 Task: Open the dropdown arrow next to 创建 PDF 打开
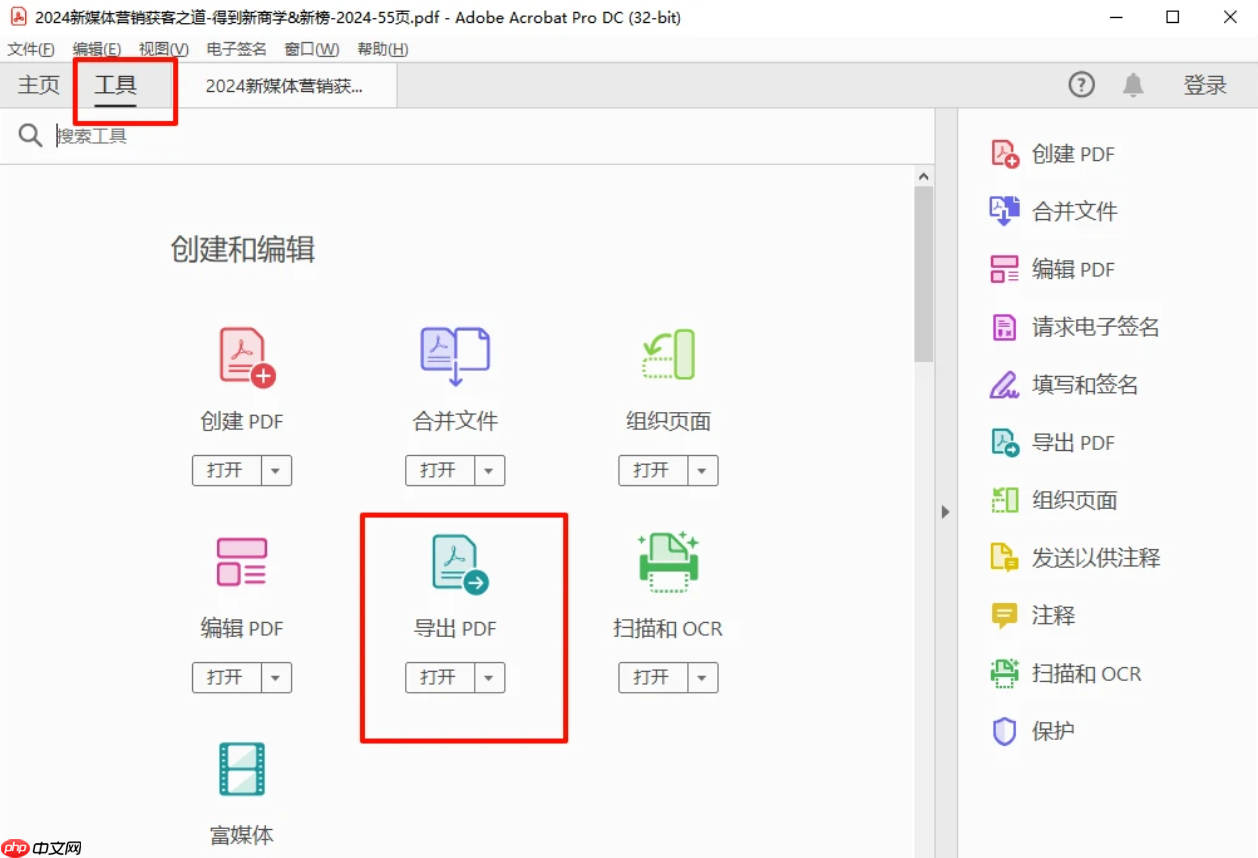click(x=275, y=470)
